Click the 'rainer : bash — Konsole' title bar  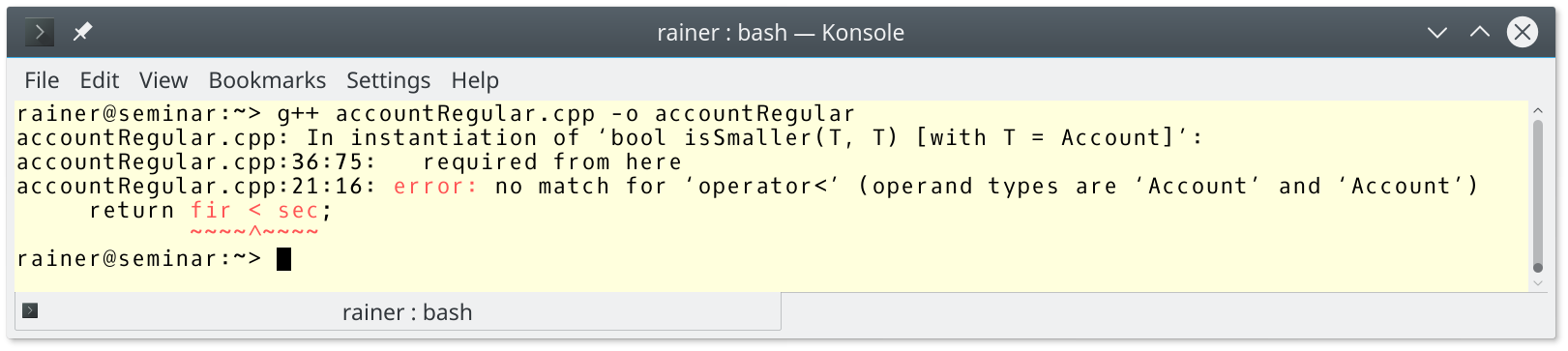point(780,33)
